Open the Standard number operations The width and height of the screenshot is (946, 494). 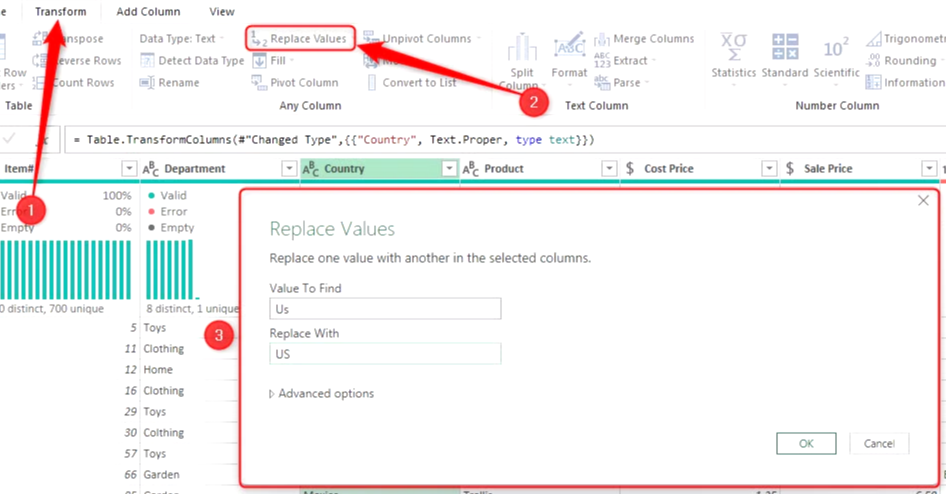point(785,59)
